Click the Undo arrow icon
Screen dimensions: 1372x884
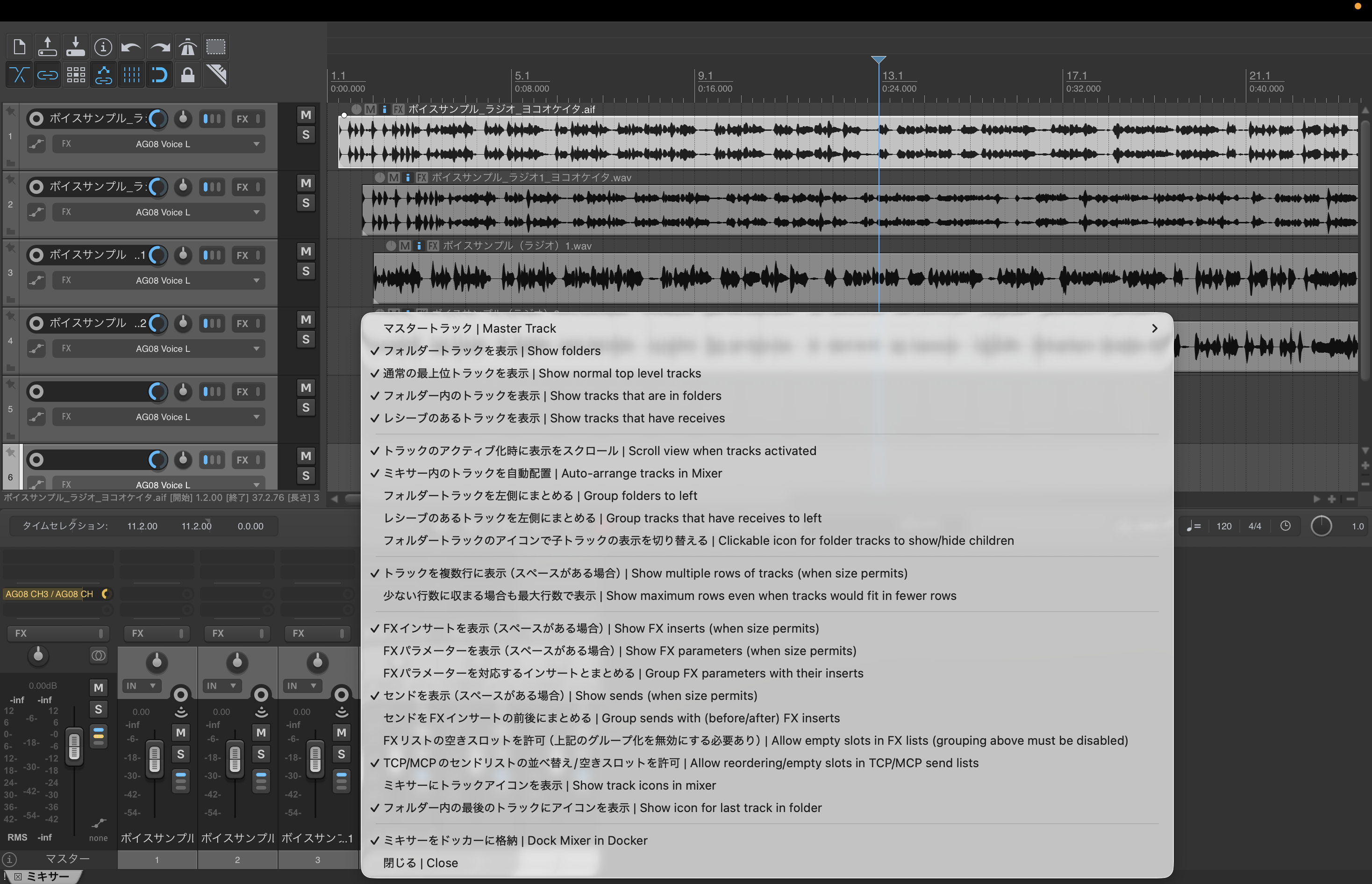pyautogui.click(x=131, y=47)
